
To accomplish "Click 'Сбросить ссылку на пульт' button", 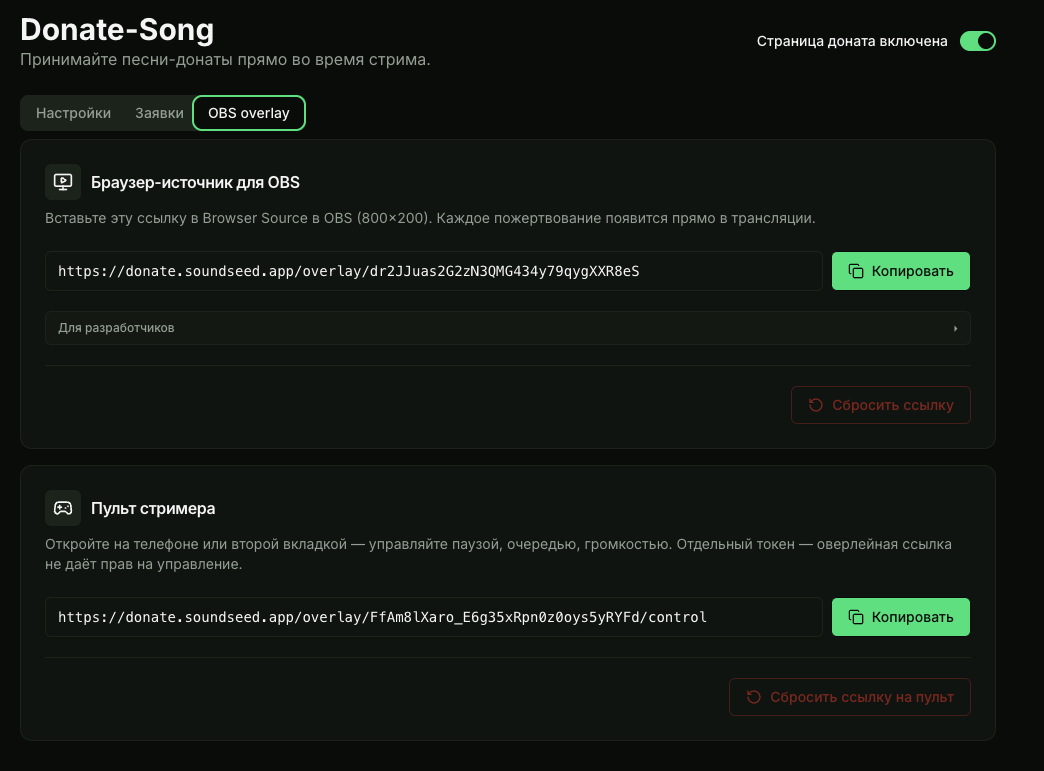I will (x=850, y=697).
